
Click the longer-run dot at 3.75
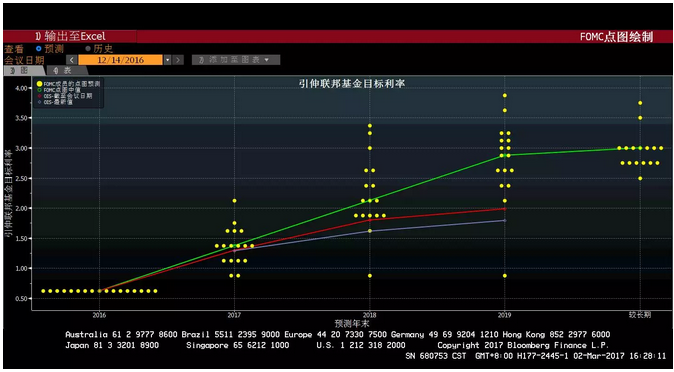coord(640,103)
